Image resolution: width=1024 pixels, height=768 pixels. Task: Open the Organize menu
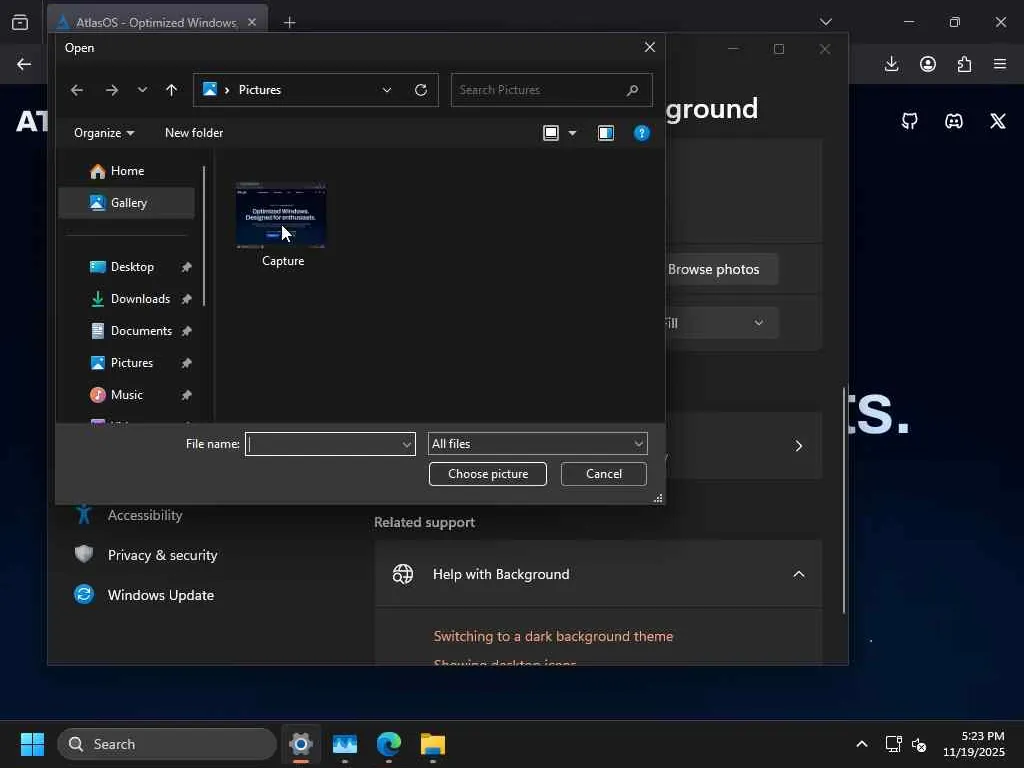click(x=104, y=133)
